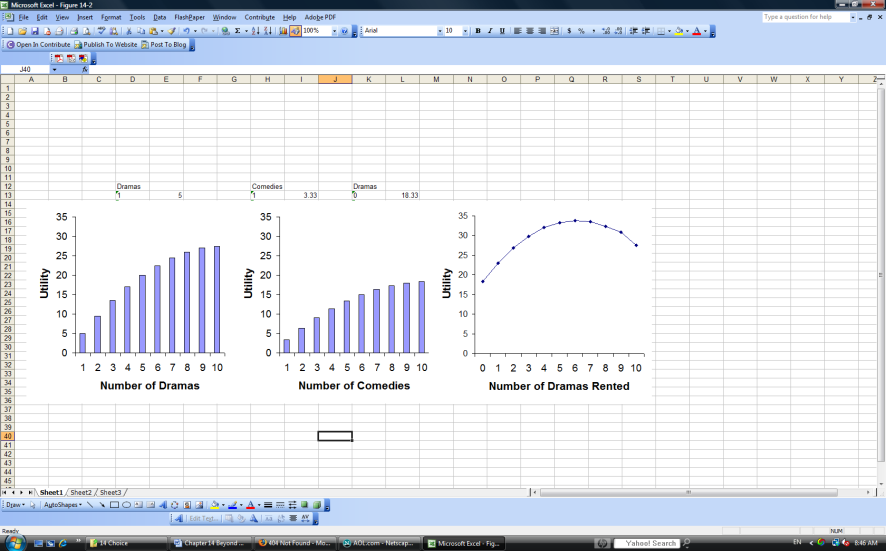Run the Spelling check icon
Screen dimensions: 886x551
click(x=101, y=31)
